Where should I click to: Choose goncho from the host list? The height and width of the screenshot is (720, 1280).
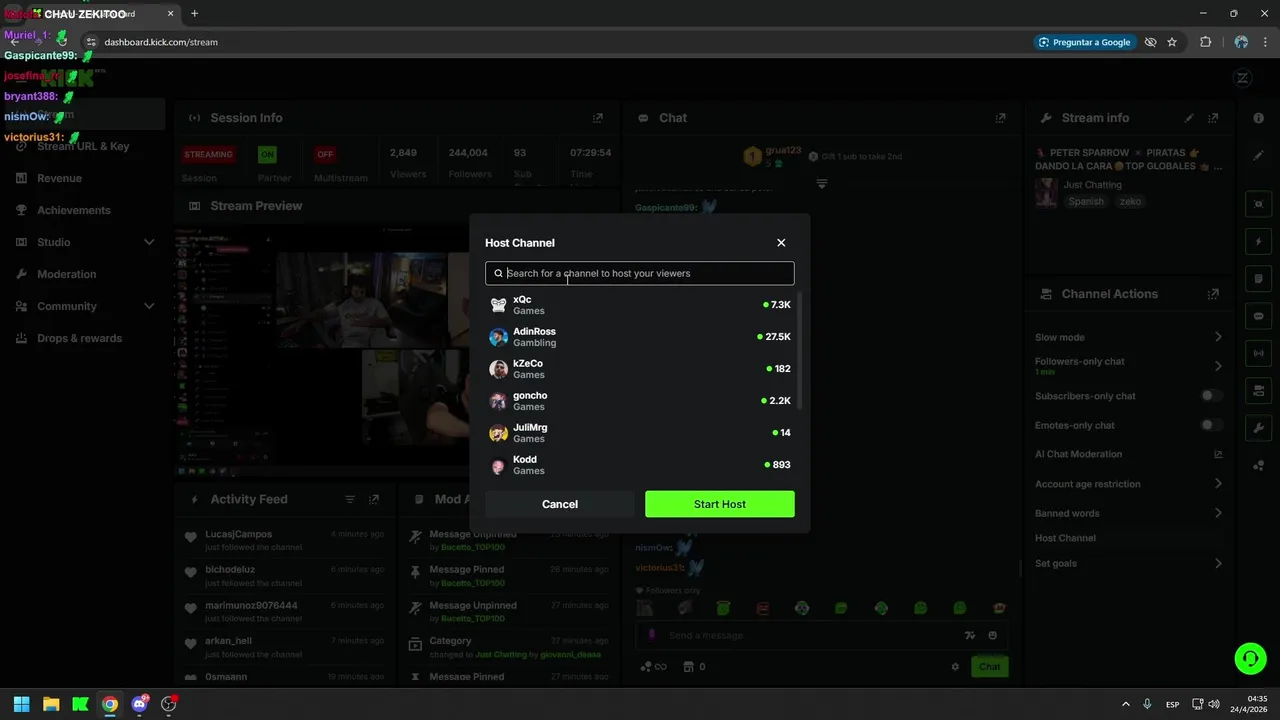pyautogui.click(x=640, y=401)
